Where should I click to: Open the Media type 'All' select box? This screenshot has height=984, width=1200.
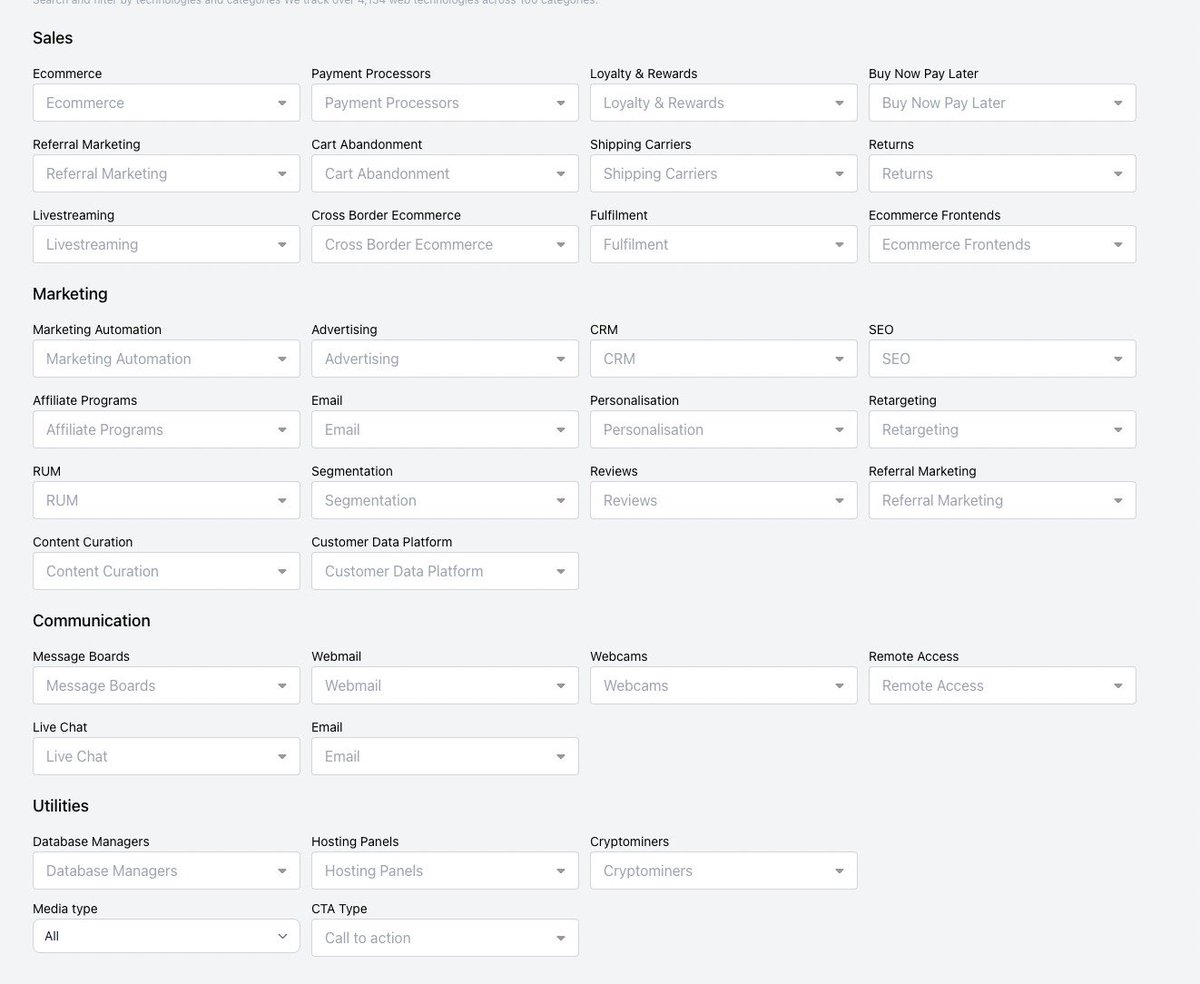pyautogui.click(x=166, y=937)
